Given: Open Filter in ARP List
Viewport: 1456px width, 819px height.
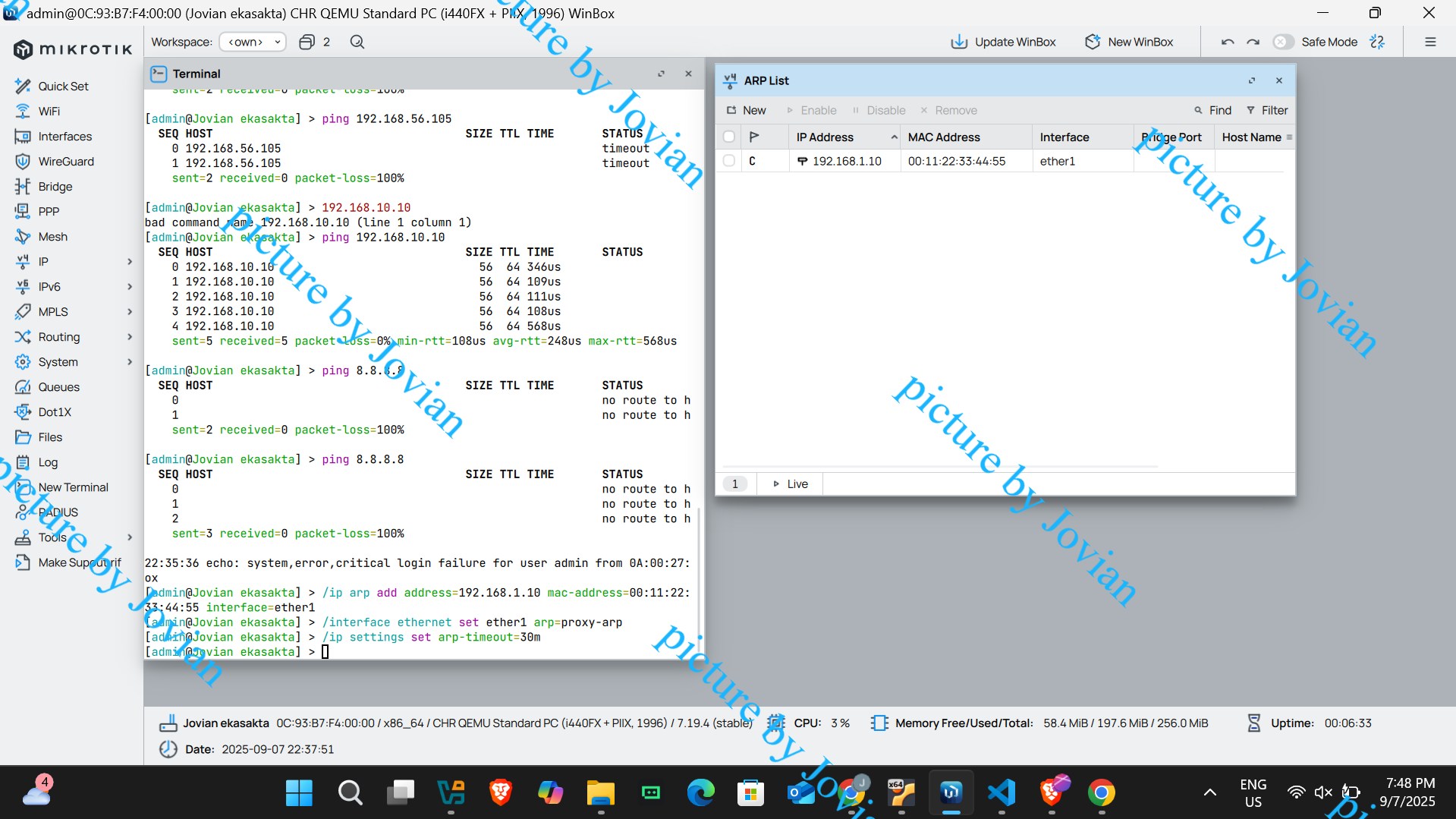Looking at the screenshot, I should [x=1267, y=110].
